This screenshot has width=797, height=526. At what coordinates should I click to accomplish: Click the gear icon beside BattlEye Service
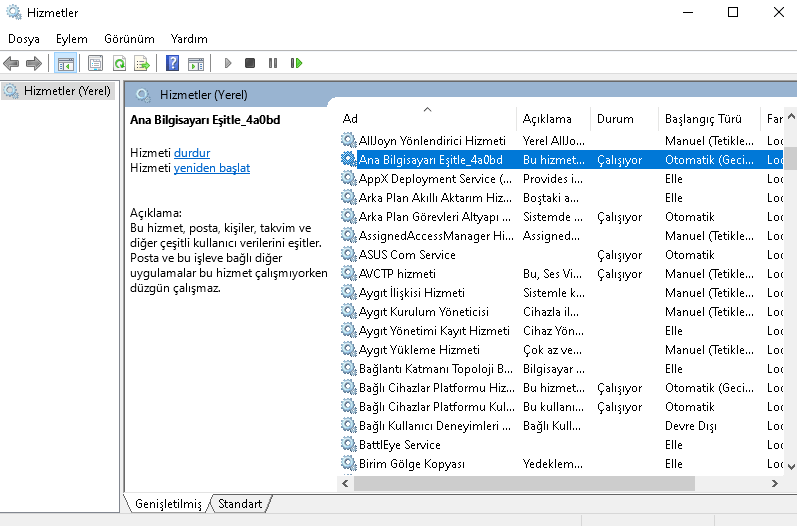click(x=348, y=444)
